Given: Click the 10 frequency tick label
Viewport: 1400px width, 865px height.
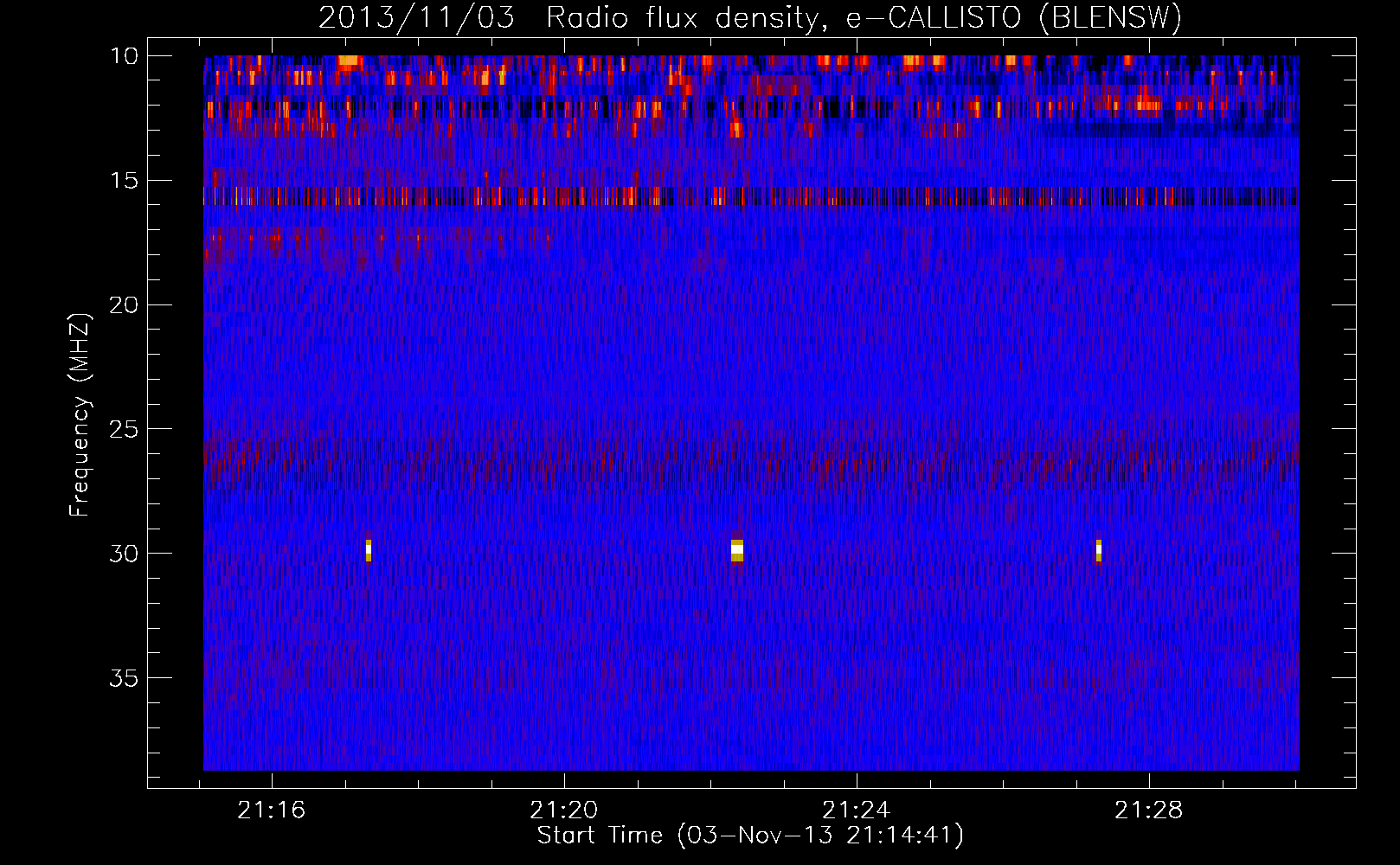Looking at the screenshot, I should click(x=124, y=56).
